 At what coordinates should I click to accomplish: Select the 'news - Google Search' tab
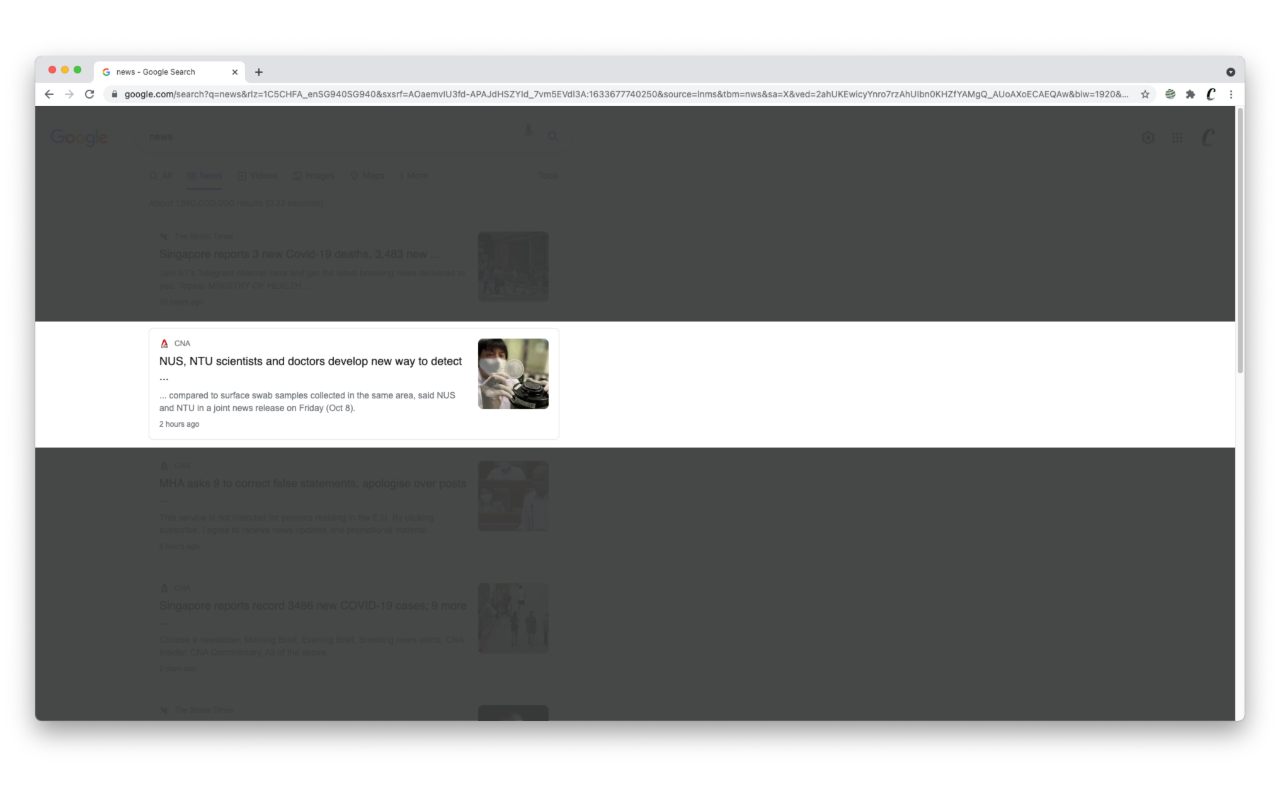tap(169, 72)
